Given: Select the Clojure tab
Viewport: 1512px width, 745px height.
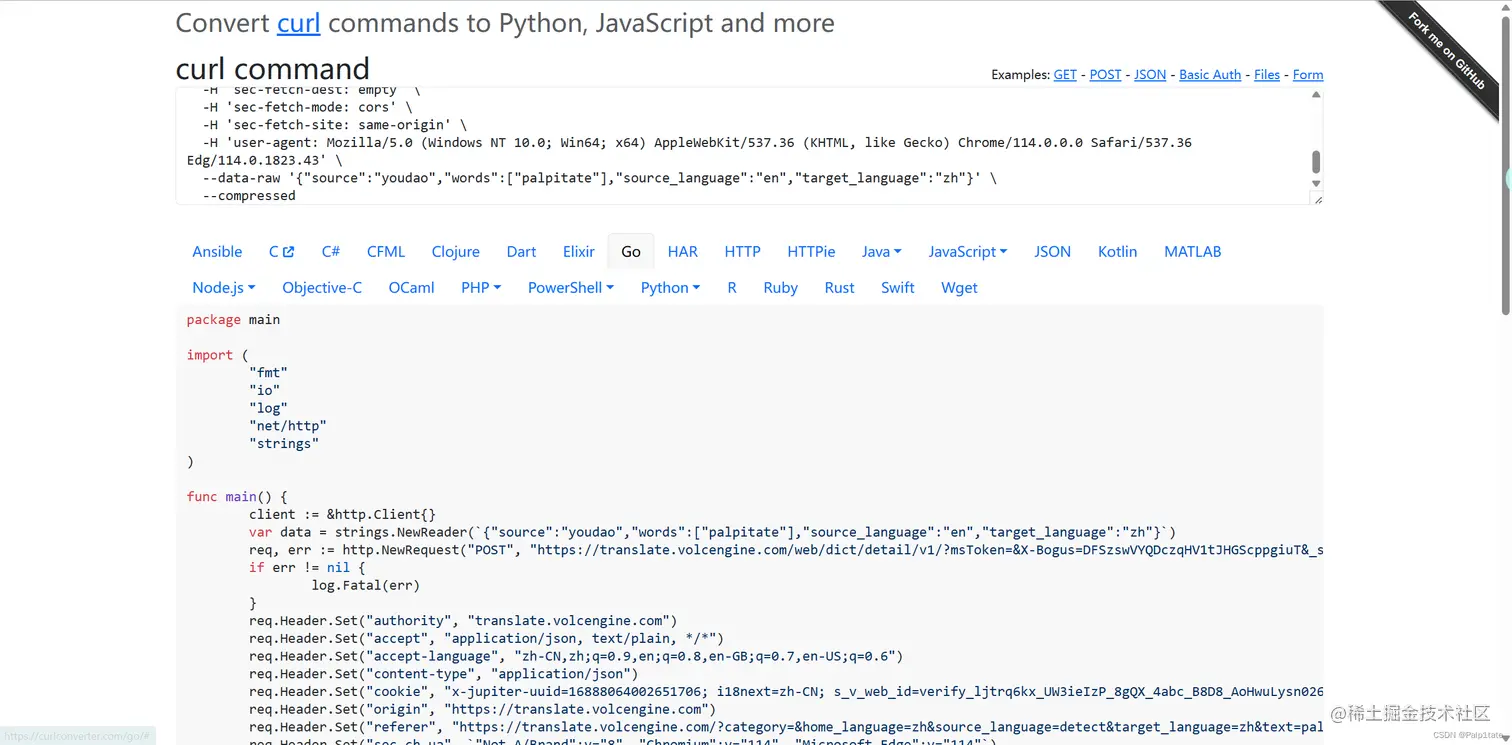Looking at the screenshot, I should pos(456,252).
